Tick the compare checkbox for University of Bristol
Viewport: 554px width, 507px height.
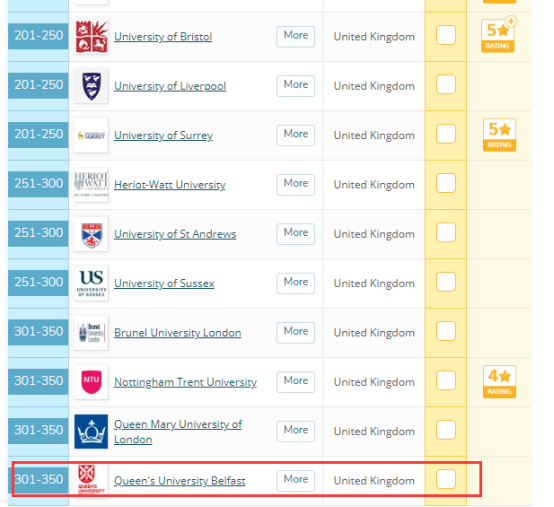pos(446,35)
